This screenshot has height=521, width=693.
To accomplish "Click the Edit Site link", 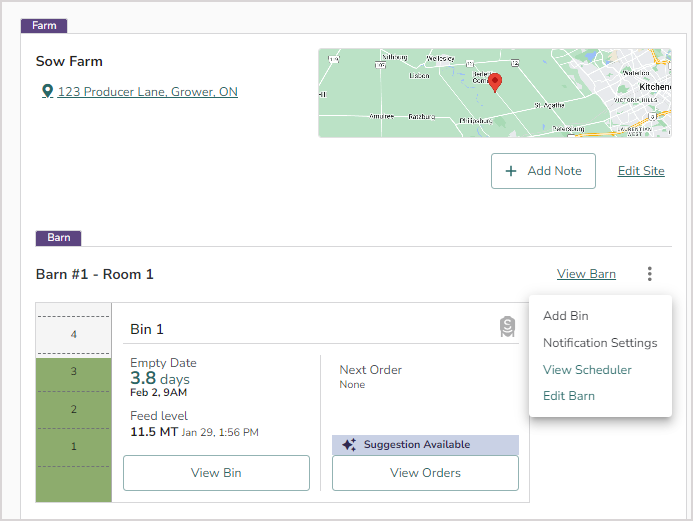I will [x=641, y=171].
